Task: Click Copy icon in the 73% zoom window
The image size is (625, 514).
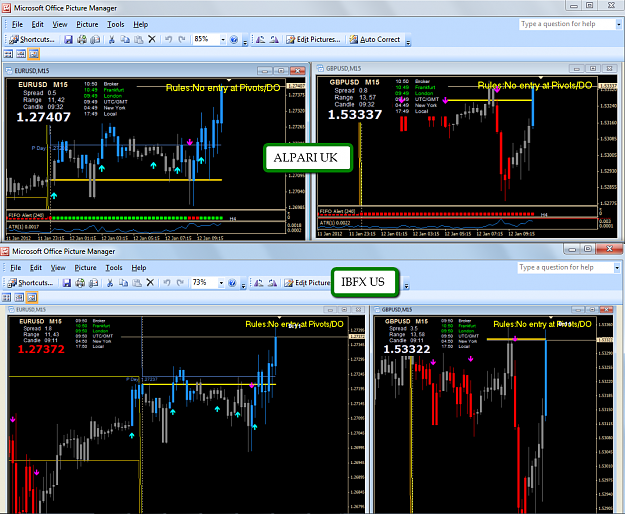Action: pyautogui.click(x=124, y=283)
